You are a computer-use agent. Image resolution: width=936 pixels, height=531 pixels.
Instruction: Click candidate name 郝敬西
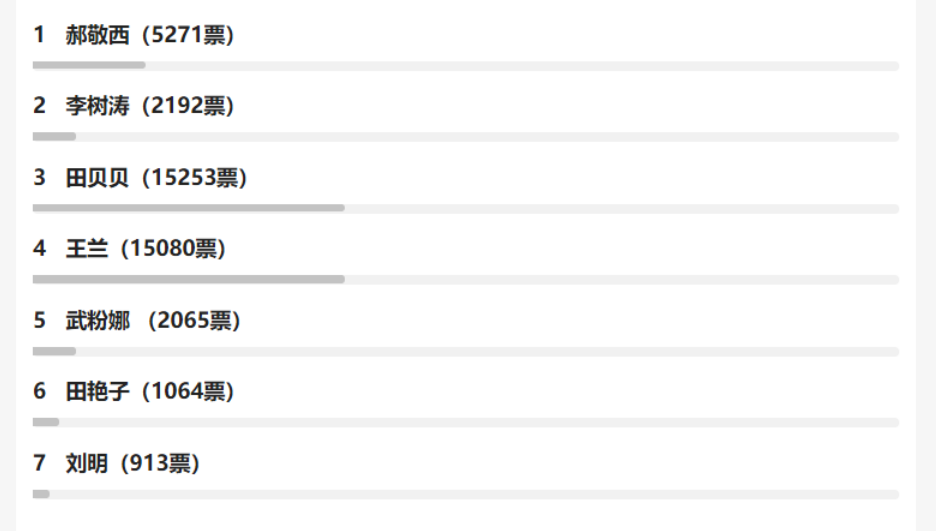pos(98,36)
